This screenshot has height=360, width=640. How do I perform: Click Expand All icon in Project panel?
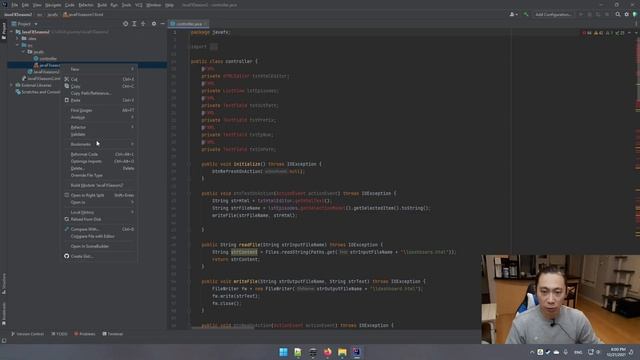click(134, 24)
